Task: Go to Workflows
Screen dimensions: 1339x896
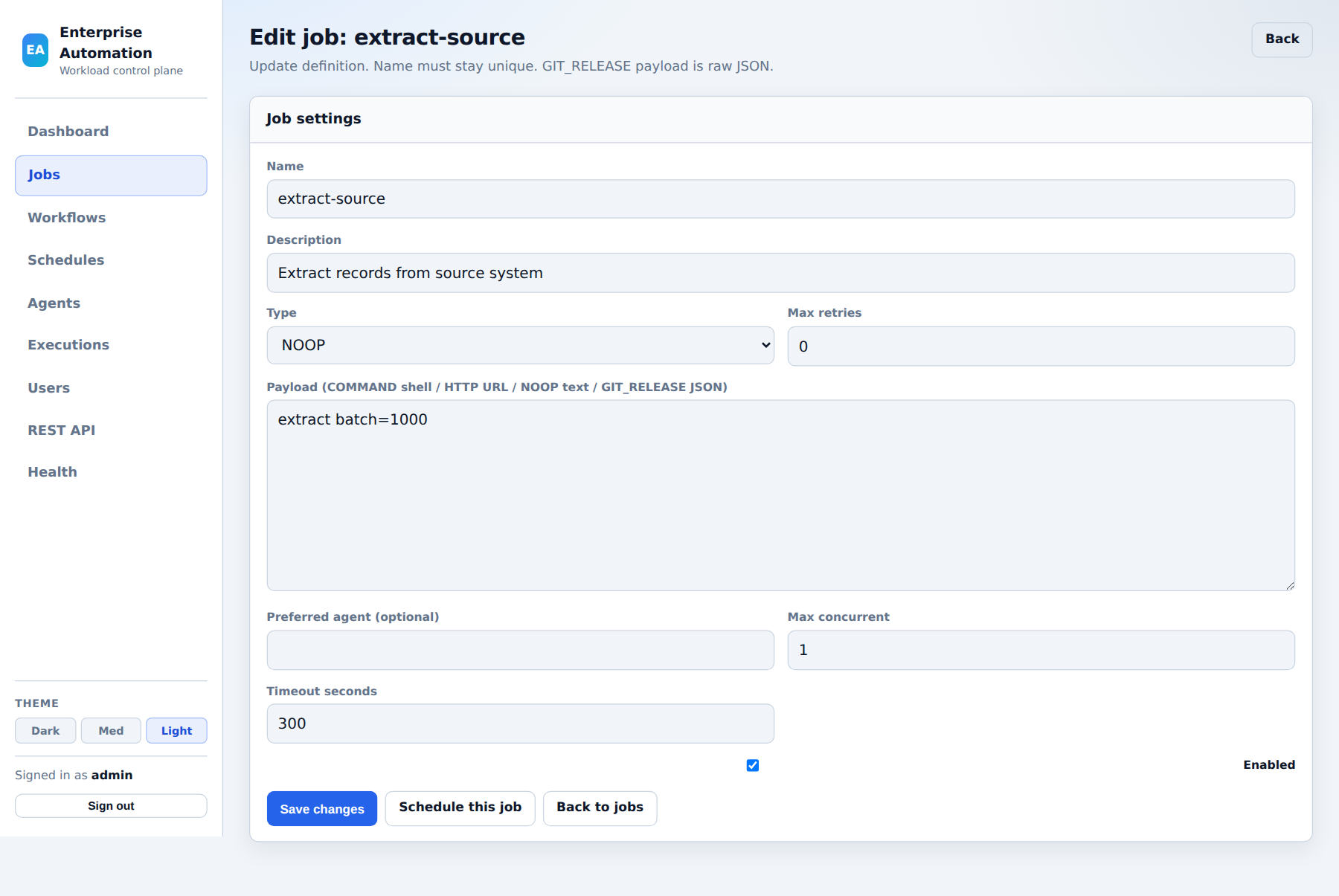Action: point(111,218)
